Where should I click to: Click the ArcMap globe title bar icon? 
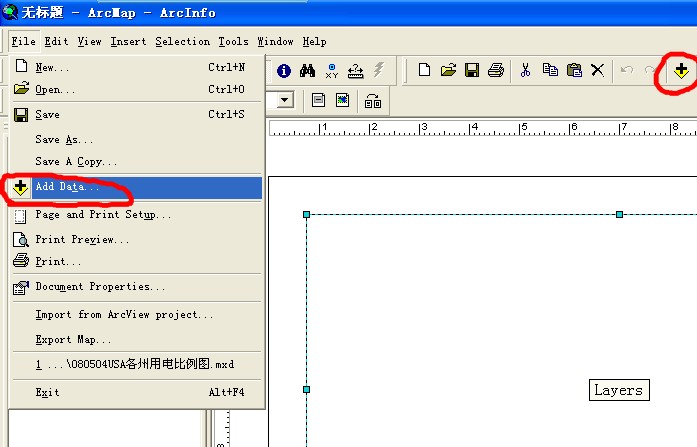click(x=10, y=12)
